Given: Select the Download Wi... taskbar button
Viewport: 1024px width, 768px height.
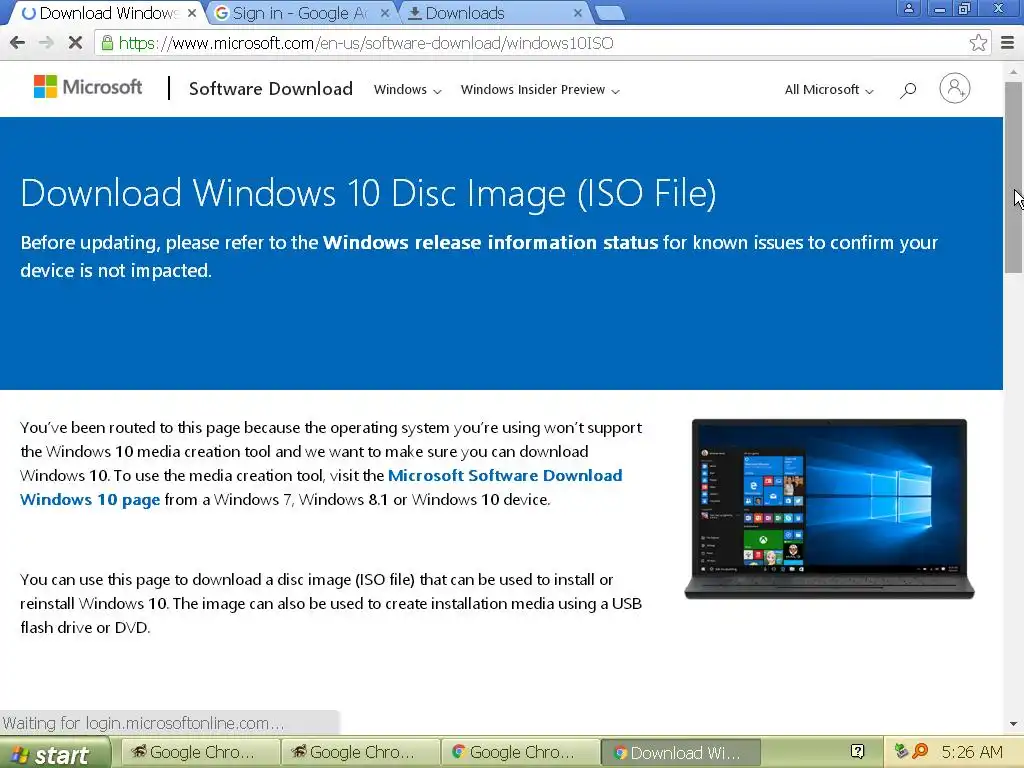Looking at the screenshot, I should (x=680, y=752).
